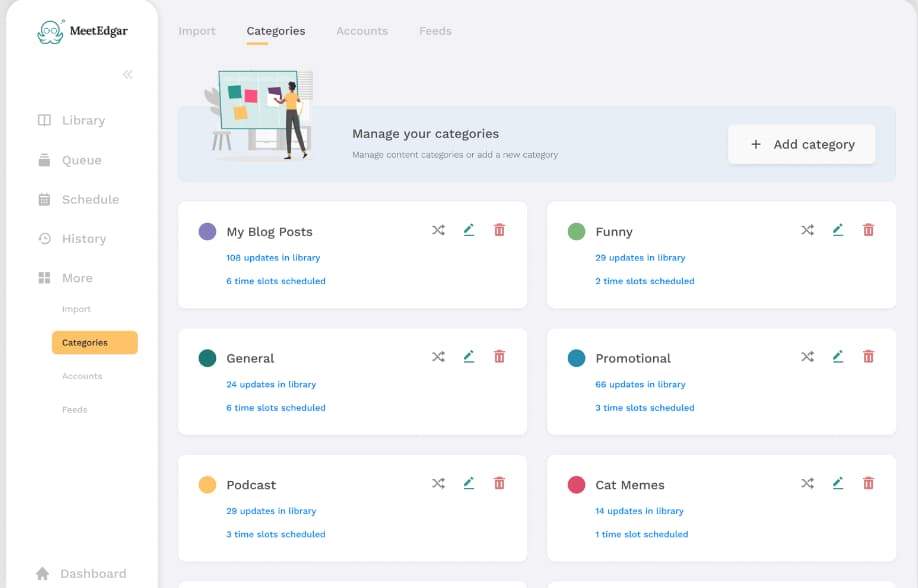
Task: Click the Add category button
Action: [x=801, y=144]
